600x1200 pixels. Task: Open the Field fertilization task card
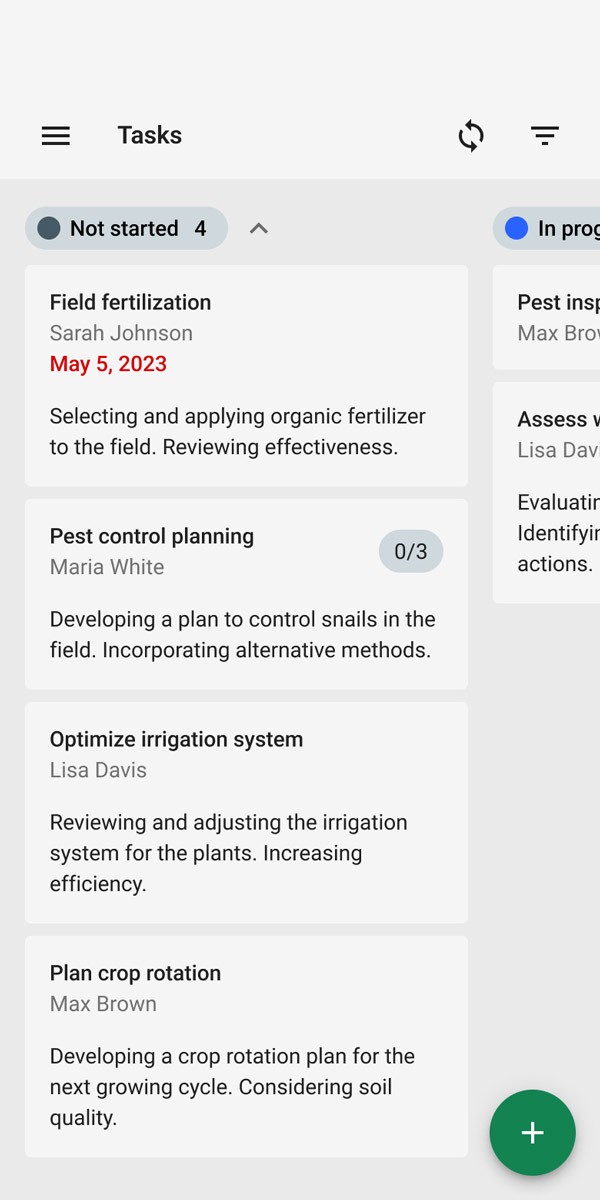[x=246, y=375]
